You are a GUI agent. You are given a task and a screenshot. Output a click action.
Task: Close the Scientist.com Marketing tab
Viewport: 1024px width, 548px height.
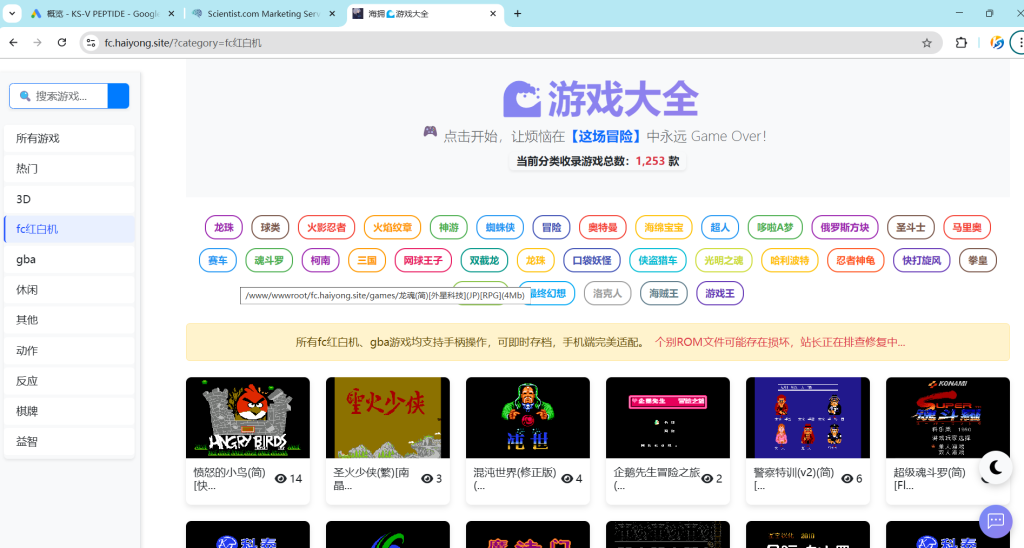click(332, 14)
